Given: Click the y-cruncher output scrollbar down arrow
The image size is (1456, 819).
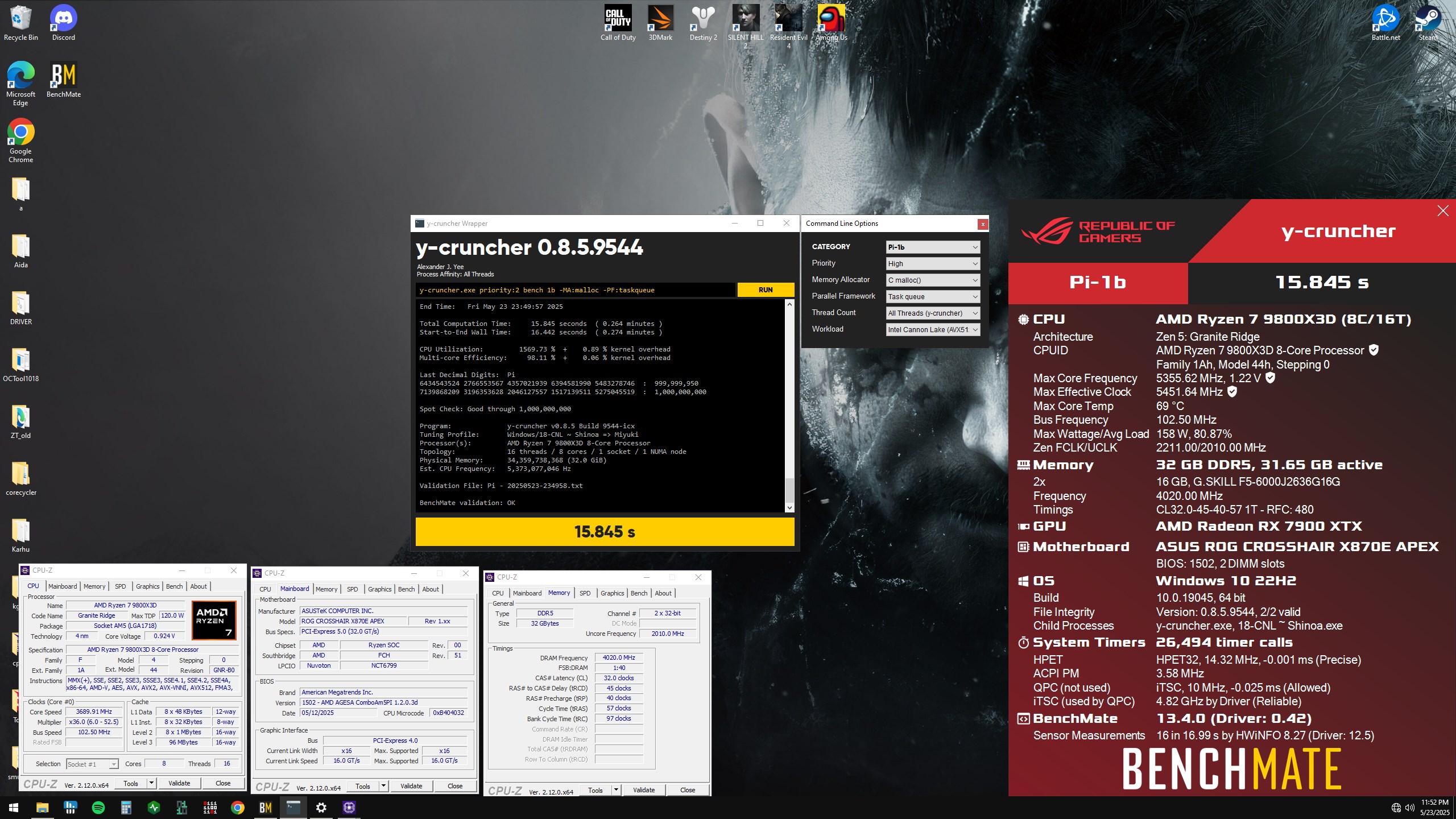Looking at the screenshot, I should click(x=789, y=507).
